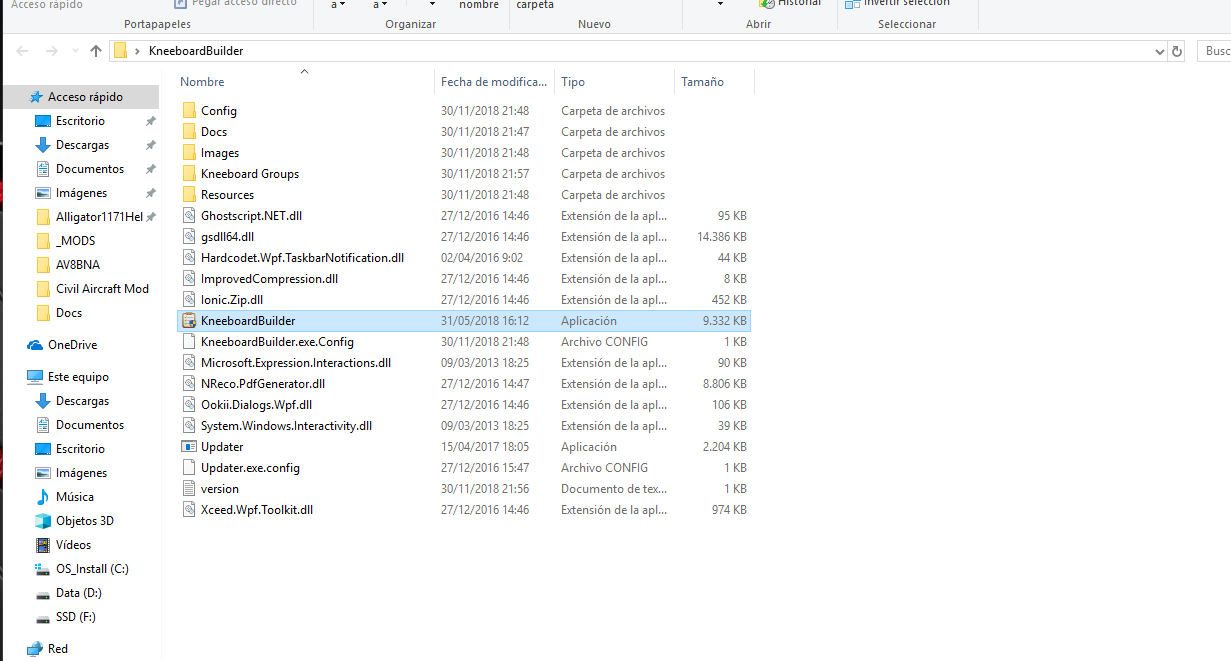
Task: Select the Kneeboard Groups folder icon
Action: 190,174
